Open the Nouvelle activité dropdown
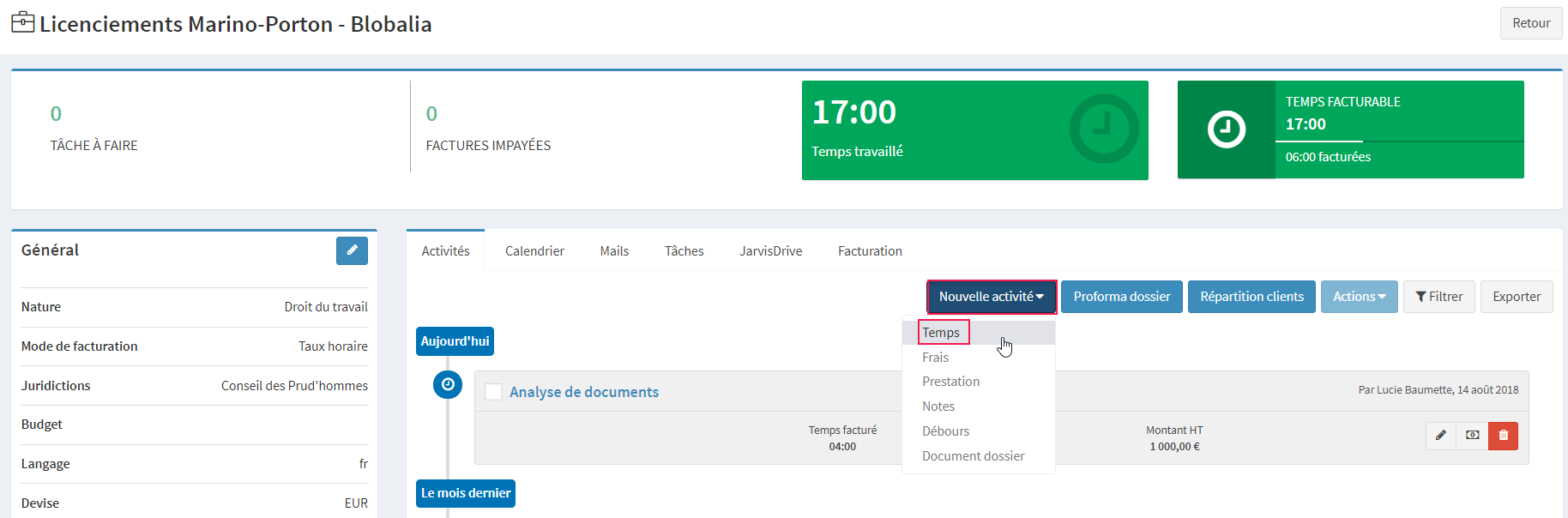 click(992, 297)
